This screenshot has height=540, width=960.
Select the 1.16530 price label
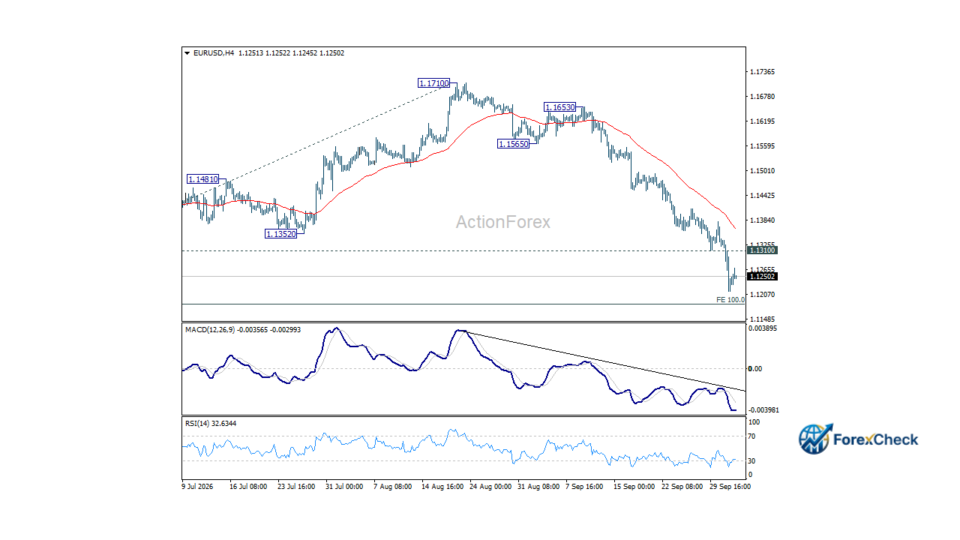tap(560, 108)
